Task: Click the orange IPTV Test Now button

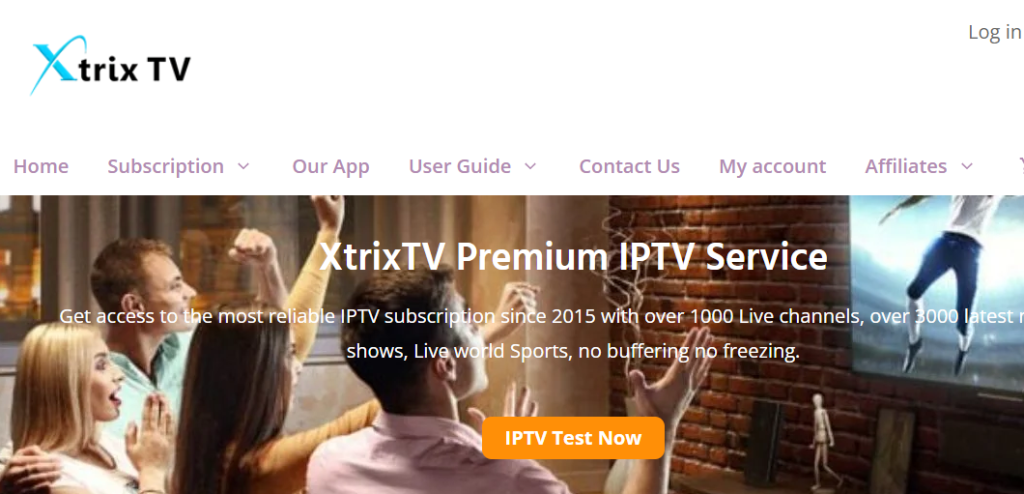Action: (x=573, y=438)
